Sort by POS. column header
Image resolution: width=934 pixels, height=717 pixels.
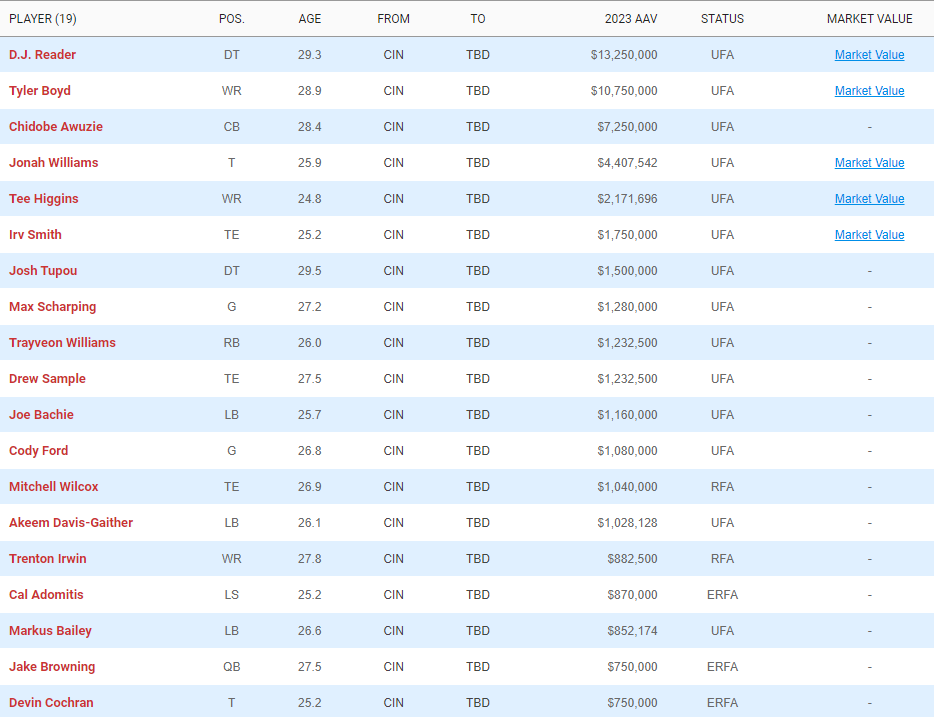[232, 19]
